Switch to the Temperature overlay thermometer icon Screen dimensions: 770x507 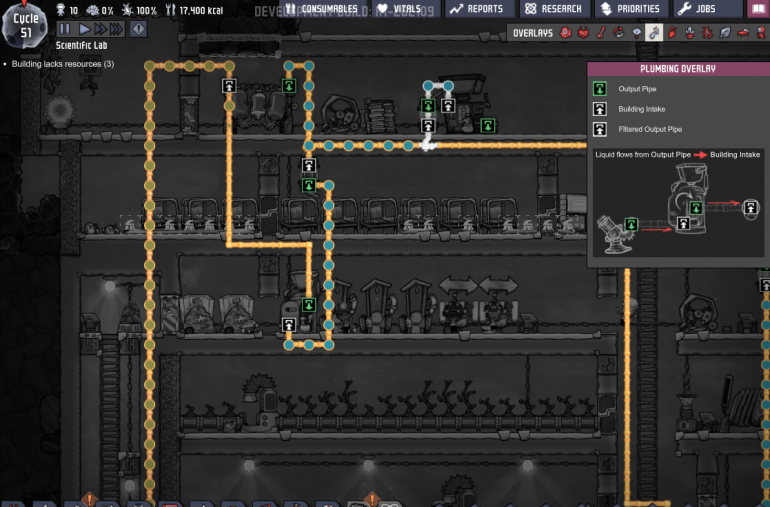tap(602, 33)
